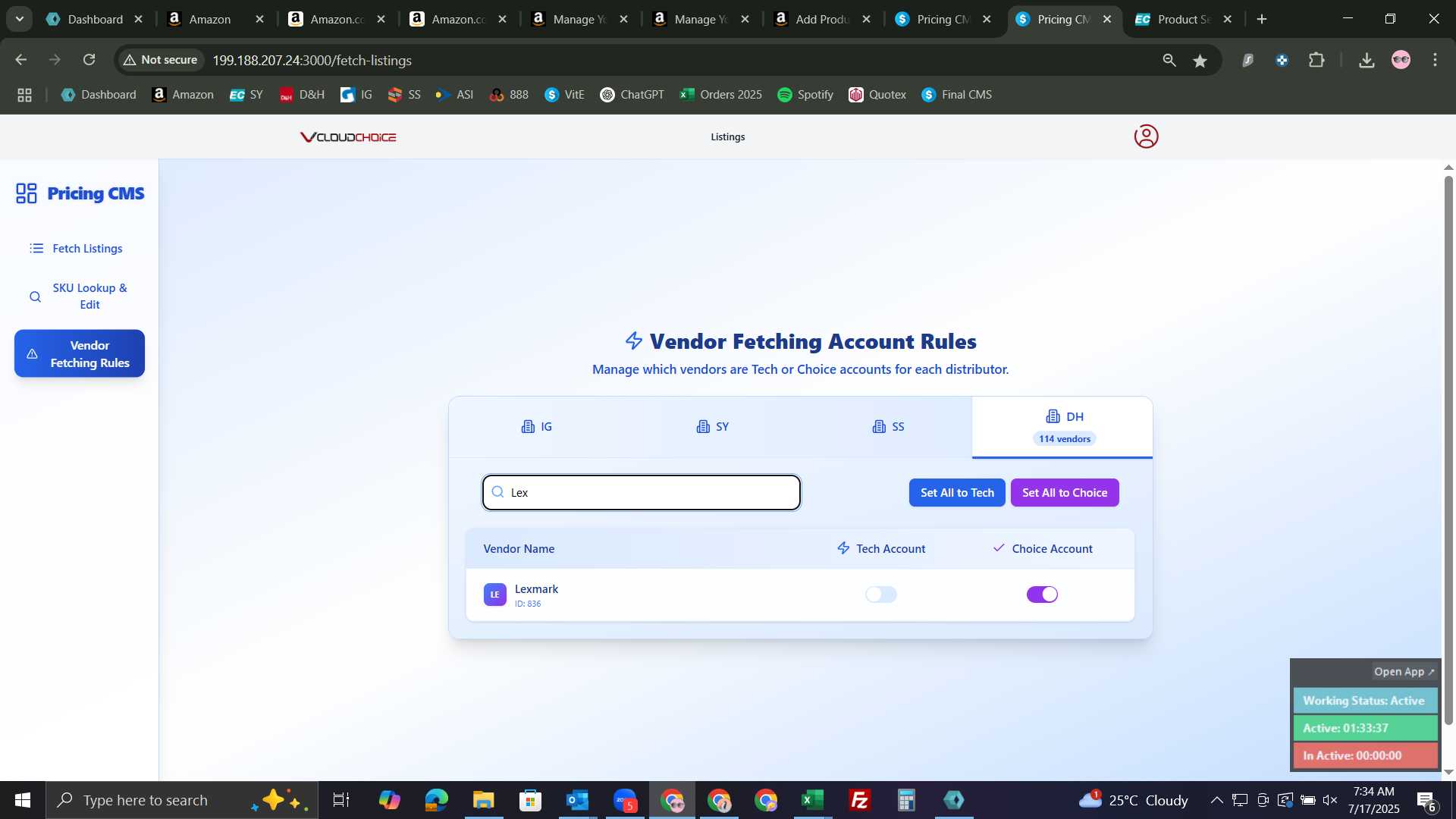The width and height of the screenshot is (1456, 819).
Task: Open the Extensions puzzle icon
Action: point(1317,60)
